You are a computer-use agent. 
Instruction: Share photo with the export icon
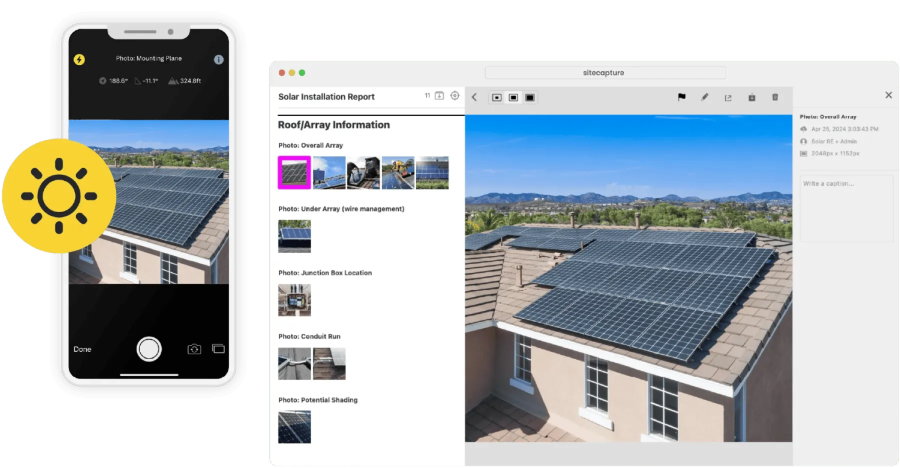point(728,98)
